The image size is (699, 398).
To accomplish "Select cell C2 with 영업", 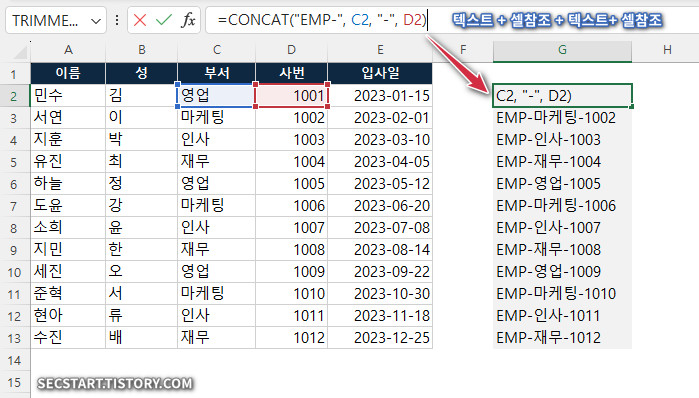I will 217,95.
